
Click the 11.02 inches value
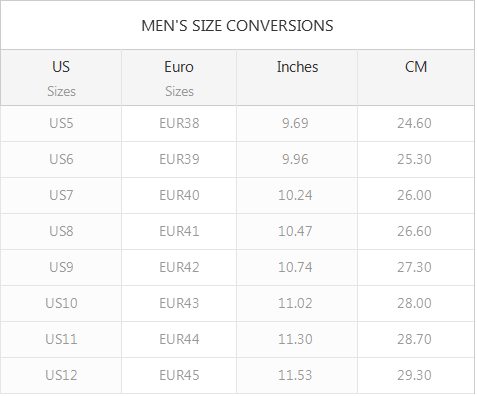point(295,303)
